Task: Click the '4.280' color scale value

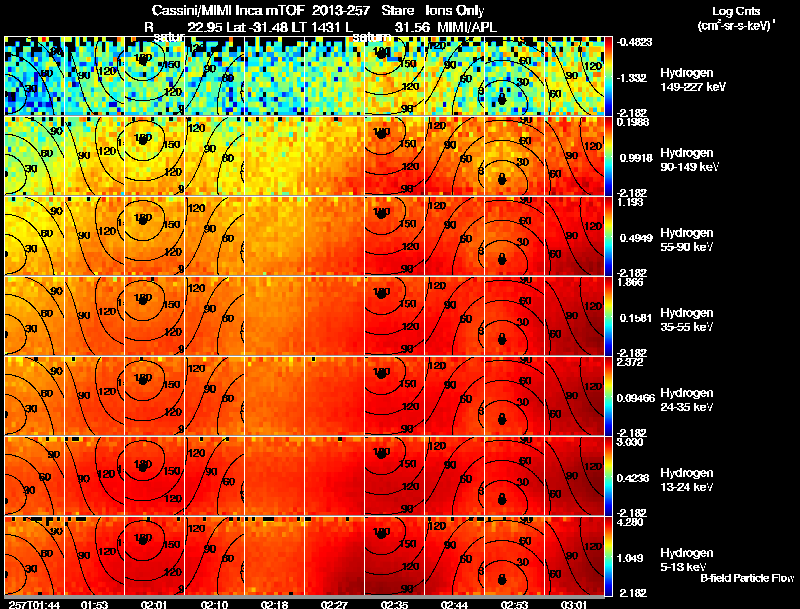Action: [629, 522]
